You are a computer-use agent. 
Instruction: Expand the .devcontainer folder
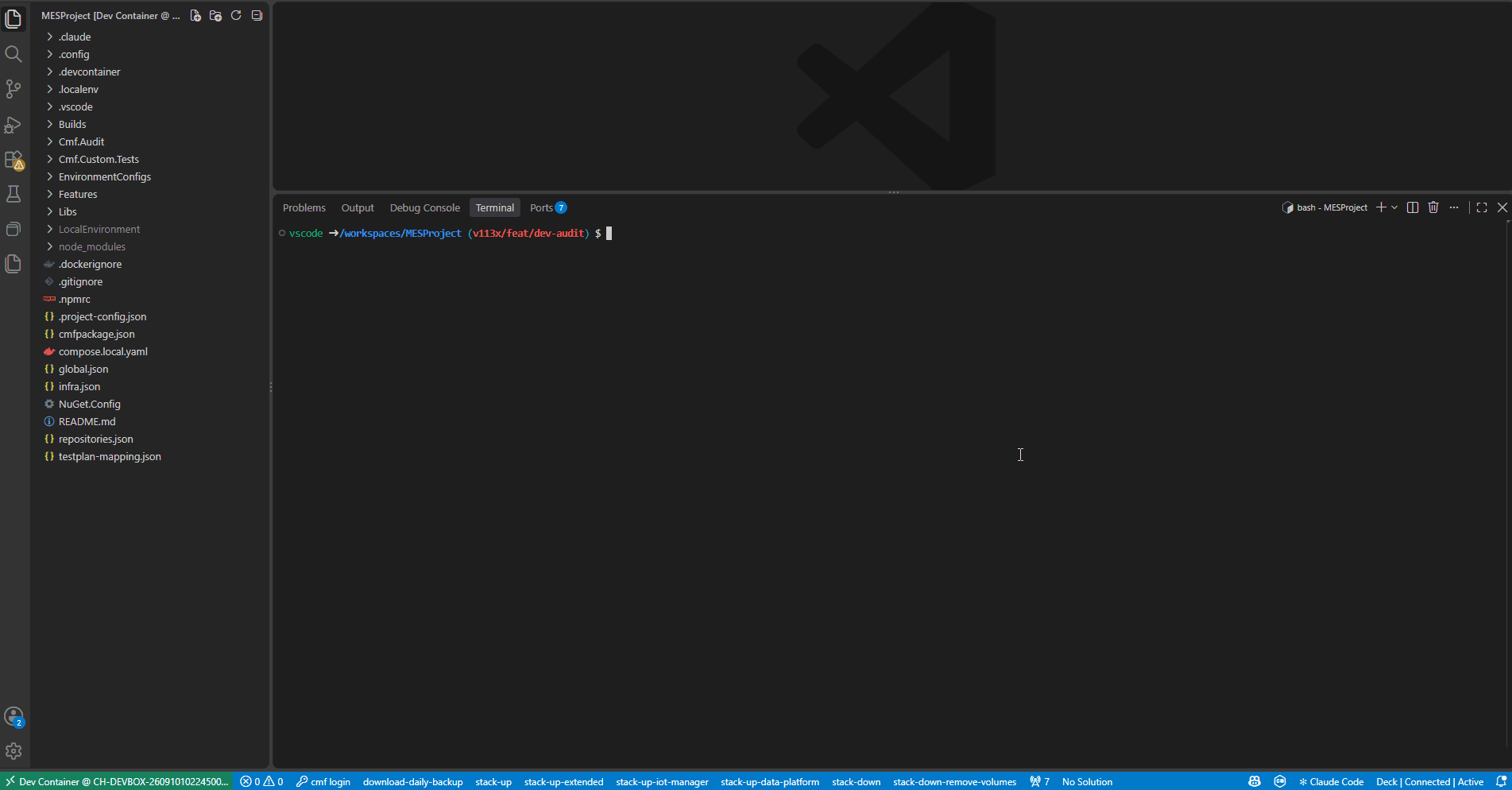coord(149,72)
